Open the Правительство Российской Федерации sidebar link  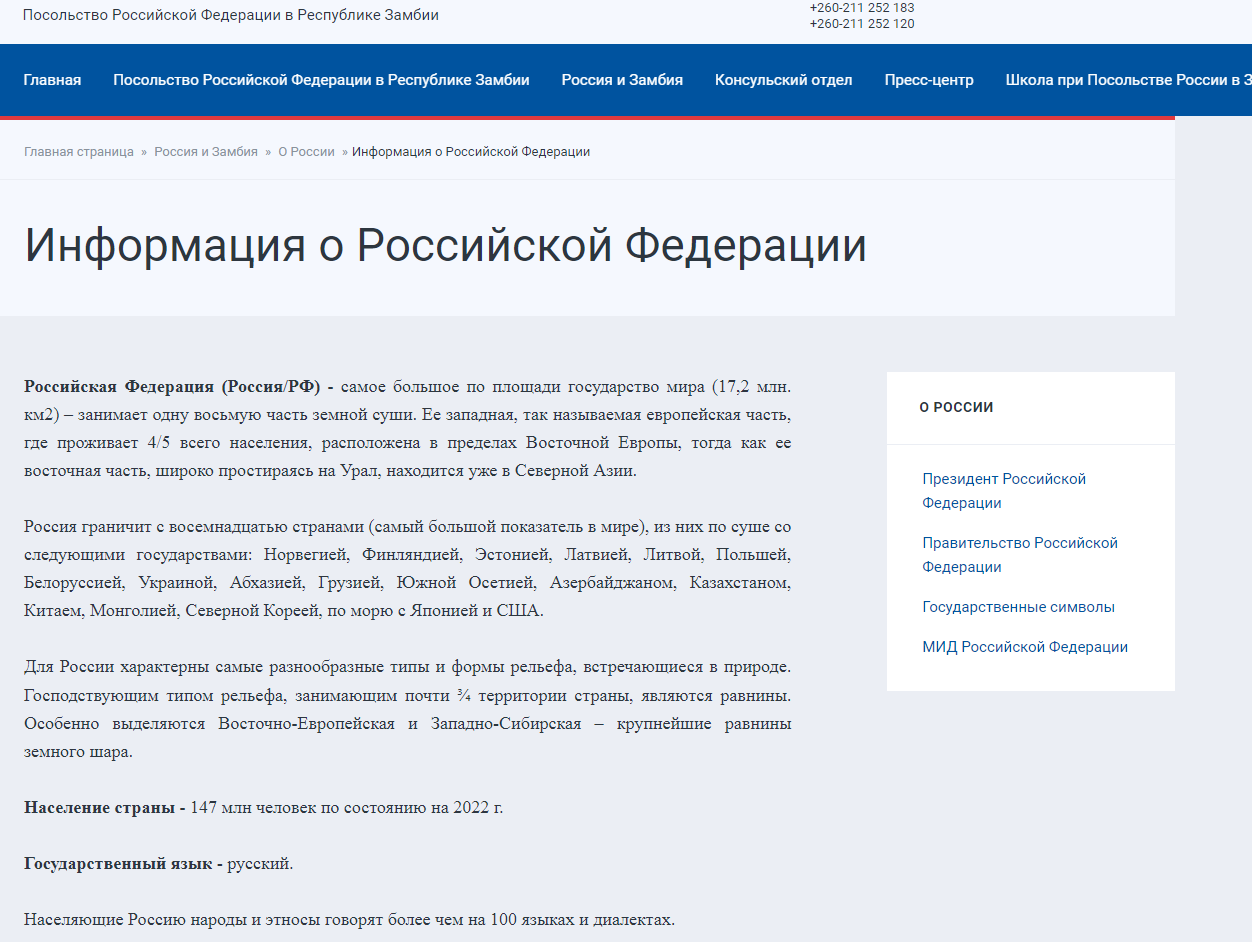[1019, 555]
